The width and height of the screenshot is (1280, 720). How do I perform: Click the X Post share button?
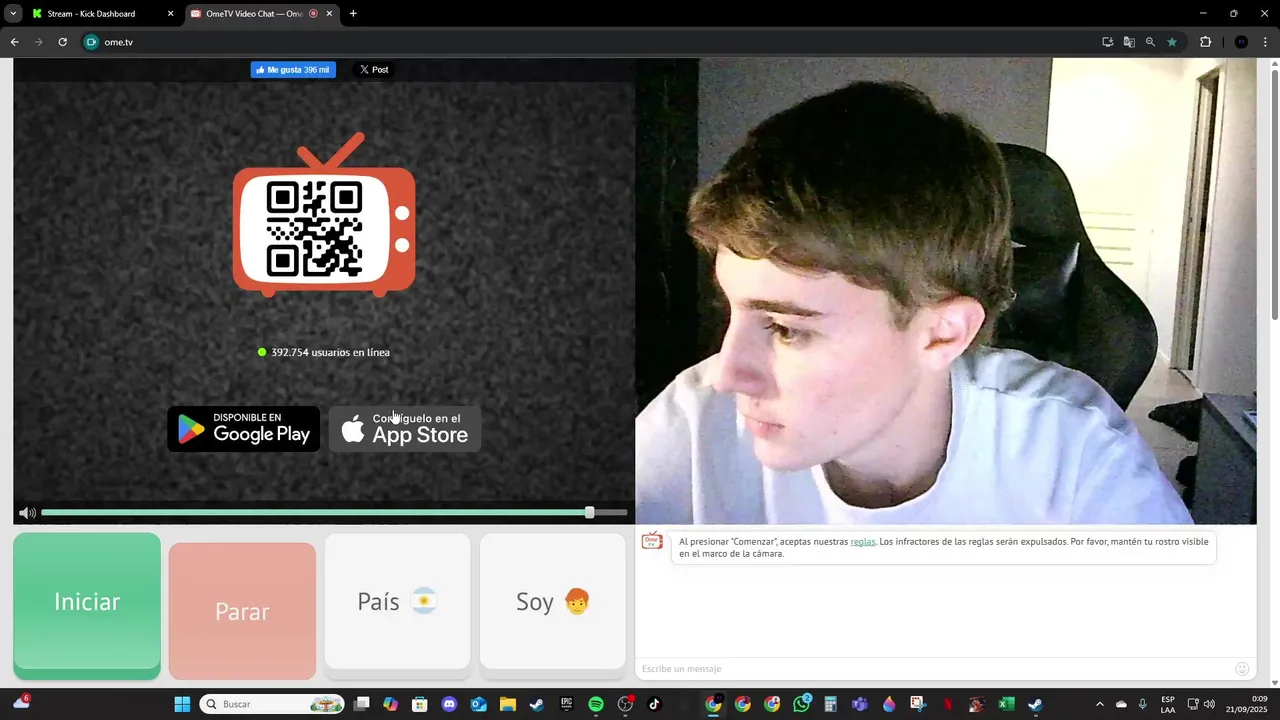[374, 70]
